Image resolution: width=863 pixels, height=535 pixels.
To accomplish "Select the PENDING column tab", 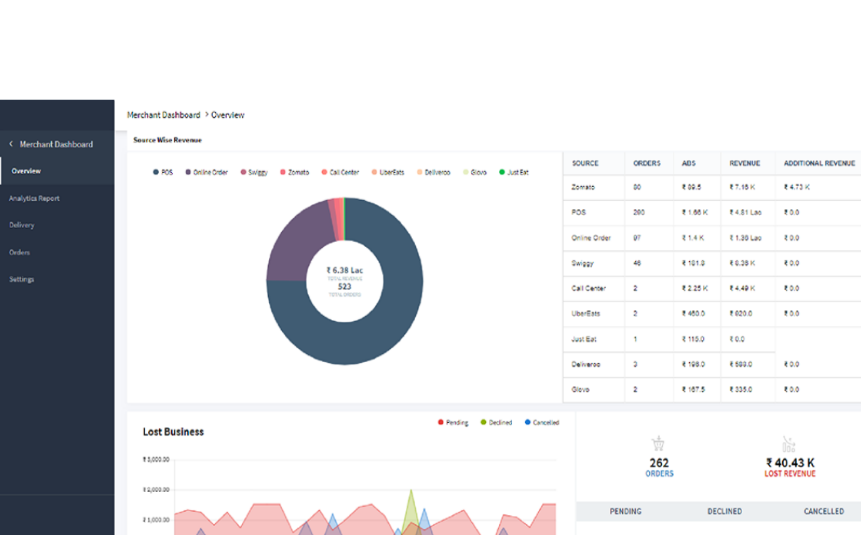I will point(626,511).
